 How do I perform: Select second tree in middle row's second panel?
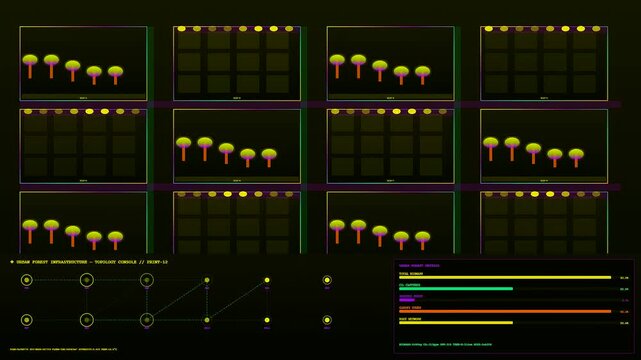205,149
